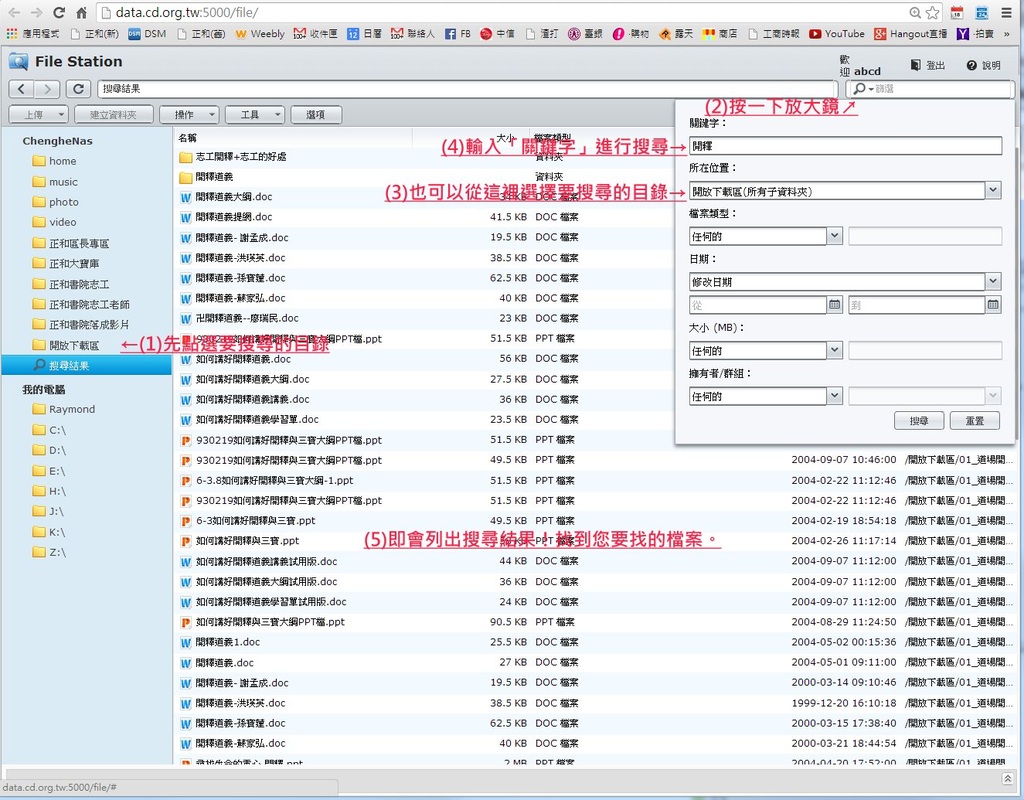The width and height of the screenshot is (1024, 800).
Task: Click the magnifier icon in filter box
Action: click(859, 89)
